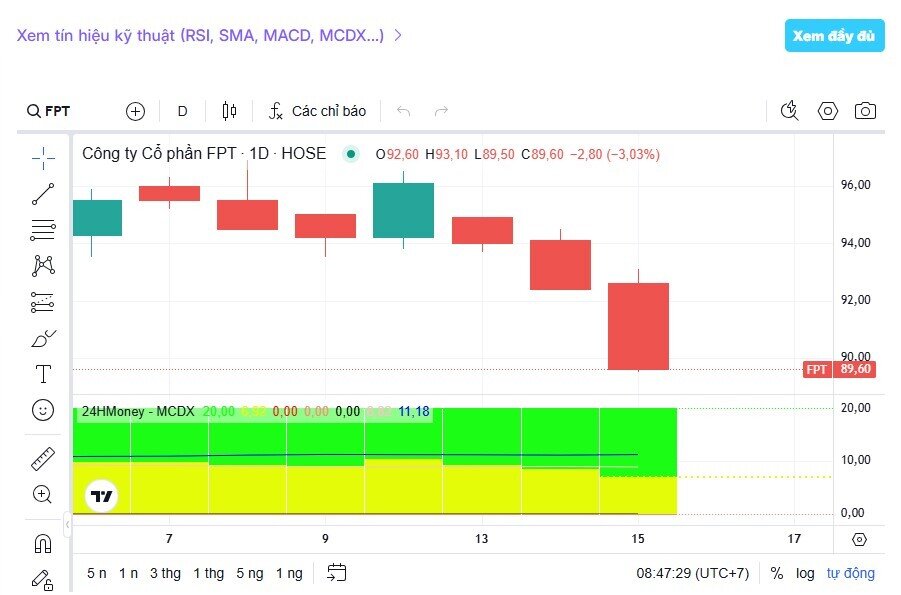Open the quick search lightning icon
The height and width of the screenshot is (595, 901).
tap(790, 110)
